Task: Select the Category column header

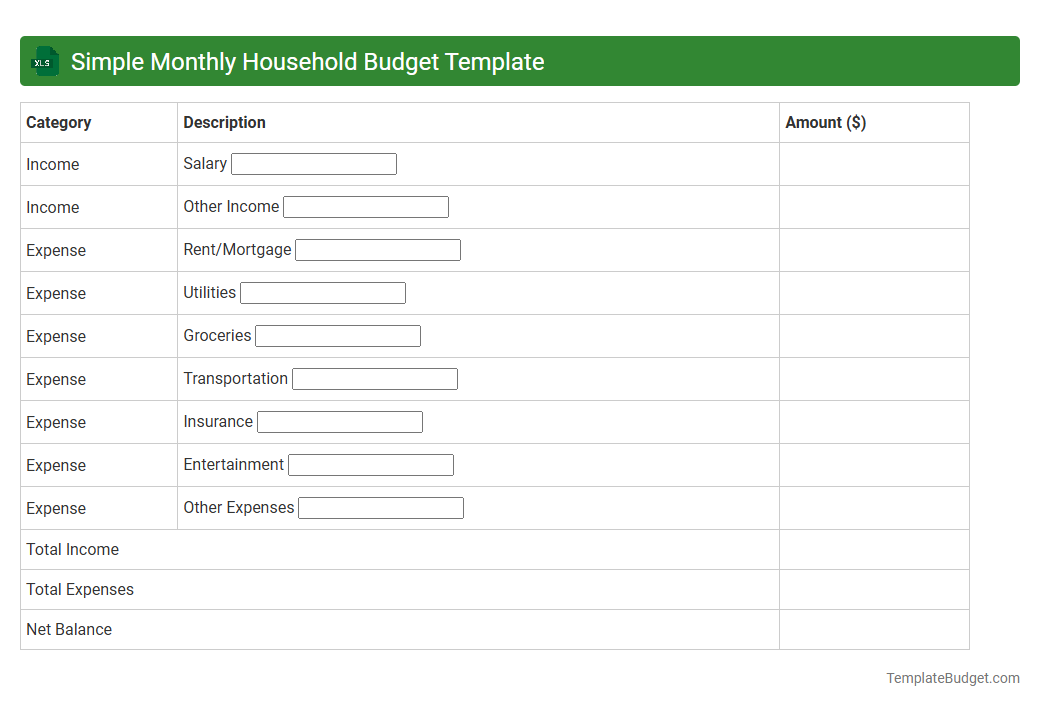Action: click(x=59, y=122)
